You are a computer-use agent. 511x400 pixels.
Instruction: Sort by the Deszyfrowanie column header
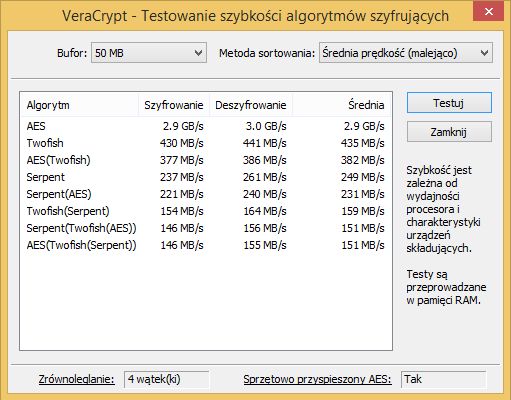[251, 105]
